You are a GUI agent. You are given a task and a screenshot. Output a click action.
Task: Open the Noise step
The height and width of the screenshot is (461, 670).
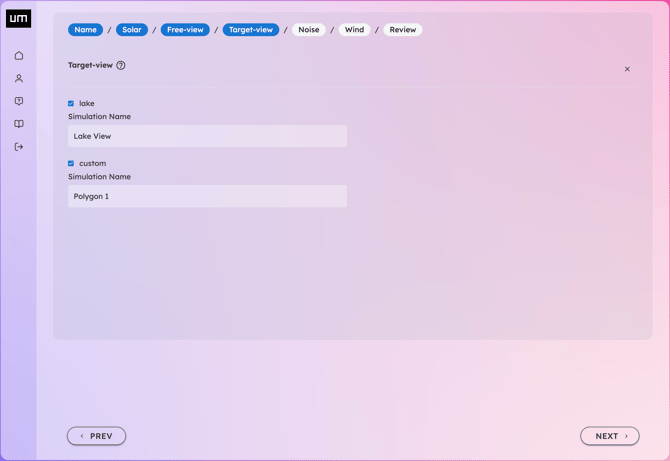click(308, 30)
